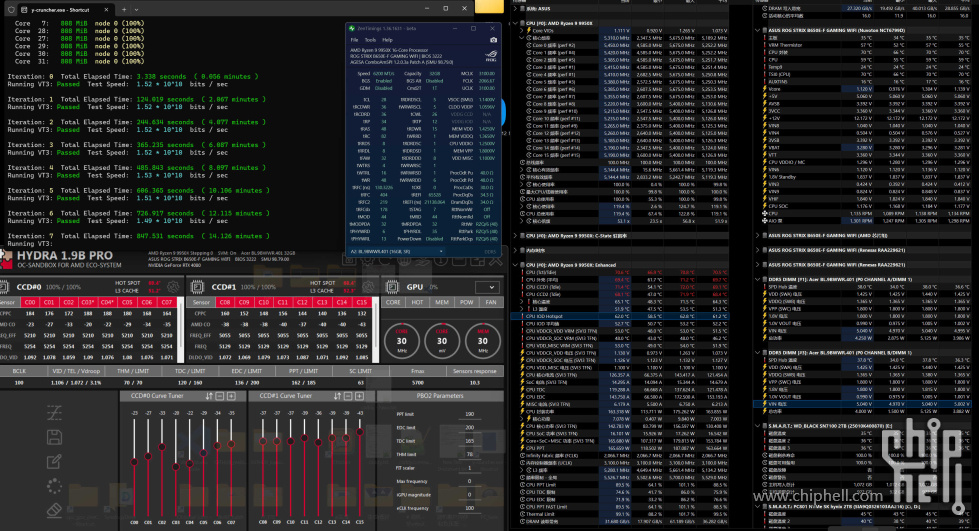
Task: Collapse CPU [#0]: AMD Ryzen 9 9950X tree
Action: 514,23
